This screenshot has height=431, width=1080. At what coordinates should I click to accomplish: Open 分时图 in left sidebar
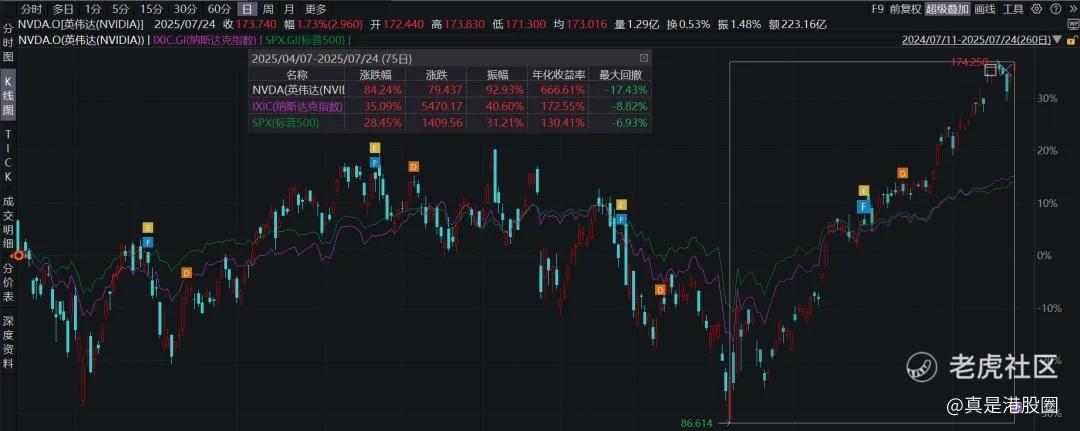(x=8, y=43)
